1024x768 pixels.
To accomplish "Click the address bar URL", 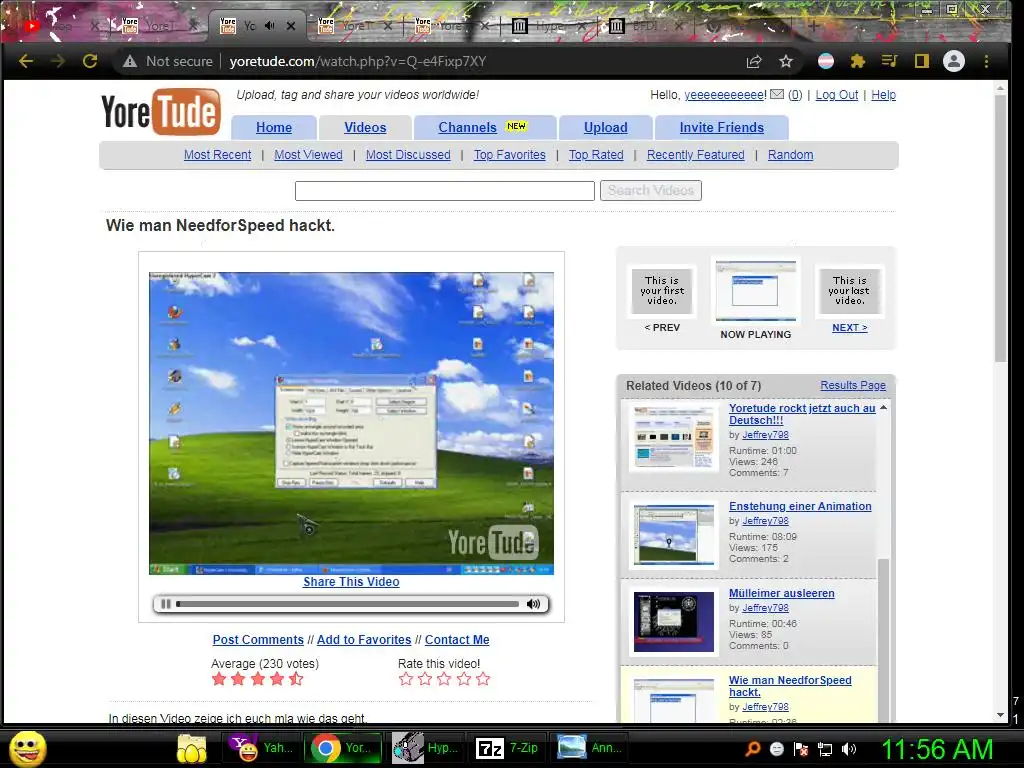I will [x=358, y=61].
